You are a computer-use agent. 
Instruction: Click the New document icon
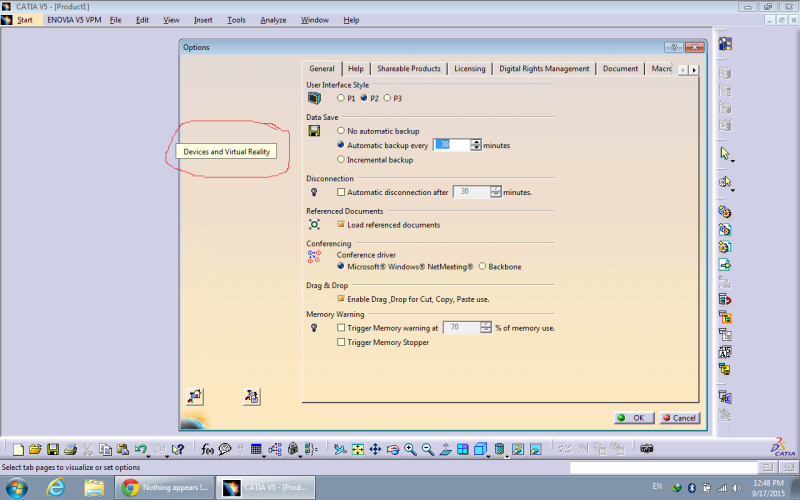(x=18, y=449)
